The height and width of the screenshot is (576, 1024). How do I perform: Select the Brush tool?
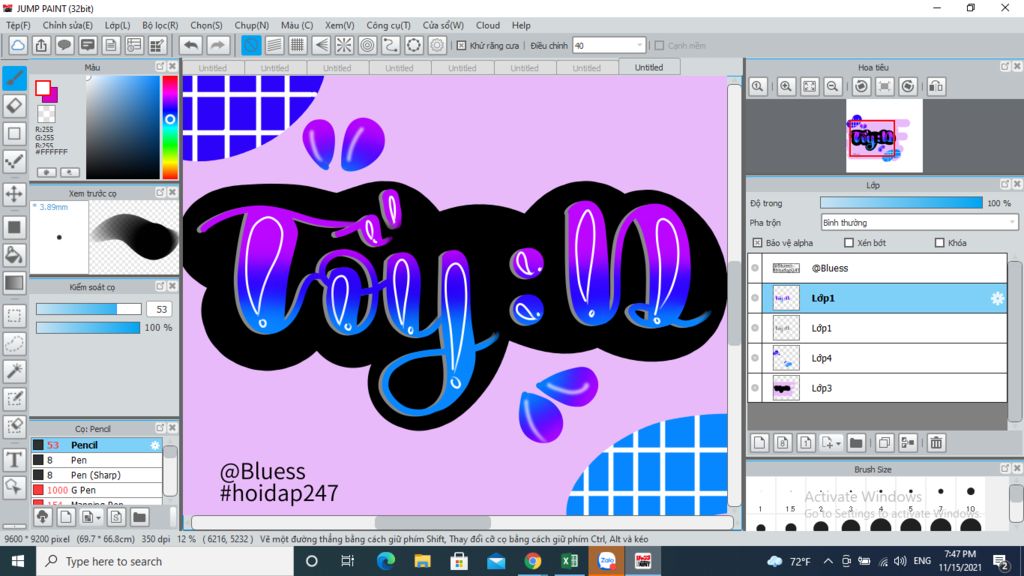[14, 78]
